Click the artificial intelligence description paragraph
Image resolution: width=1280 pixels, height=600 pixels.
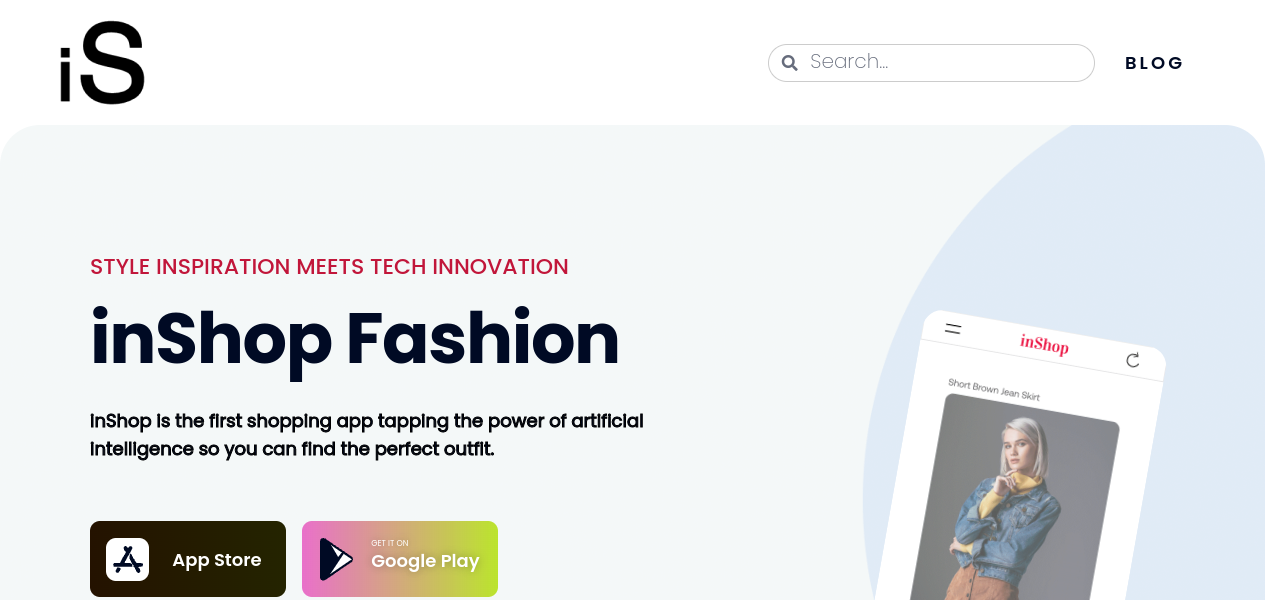[x=366, y=435]
